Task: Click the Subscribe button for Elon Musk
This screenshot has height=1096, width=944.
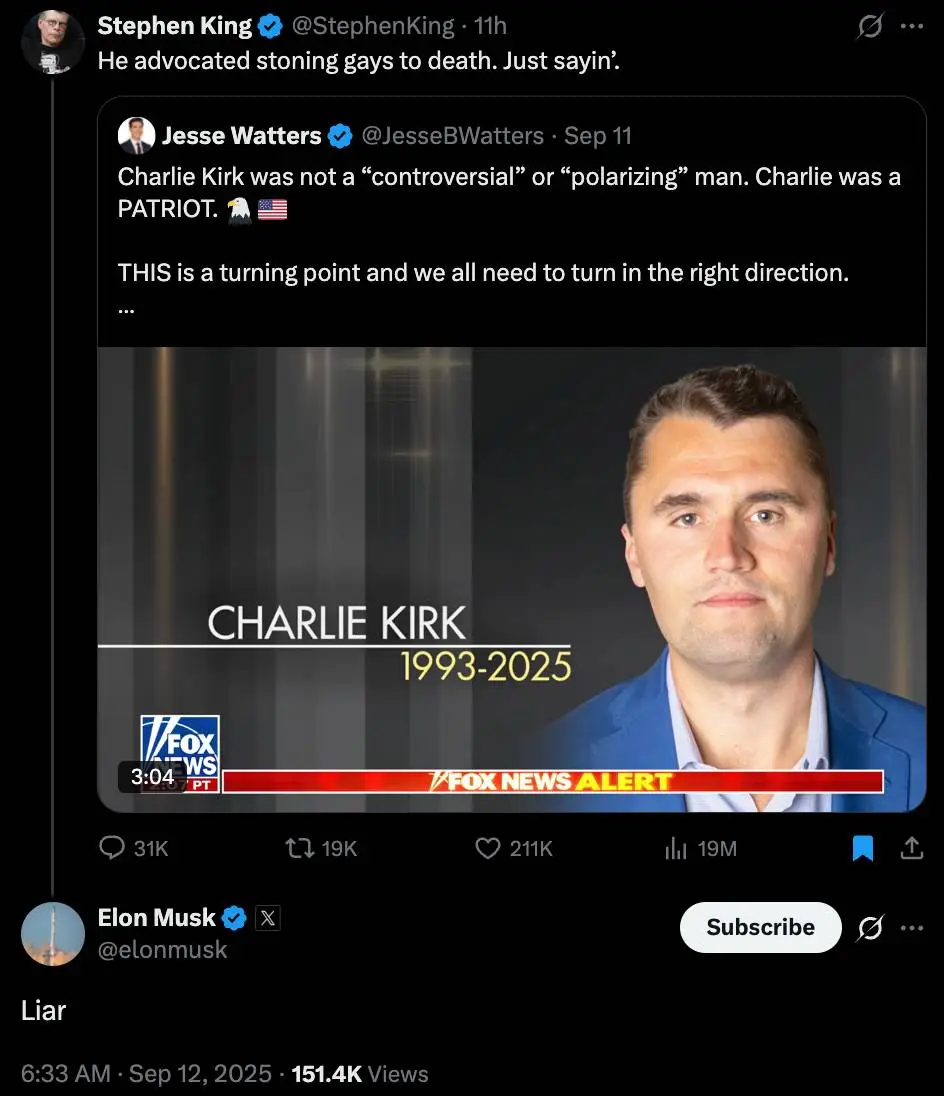Action: coord(760,927)
